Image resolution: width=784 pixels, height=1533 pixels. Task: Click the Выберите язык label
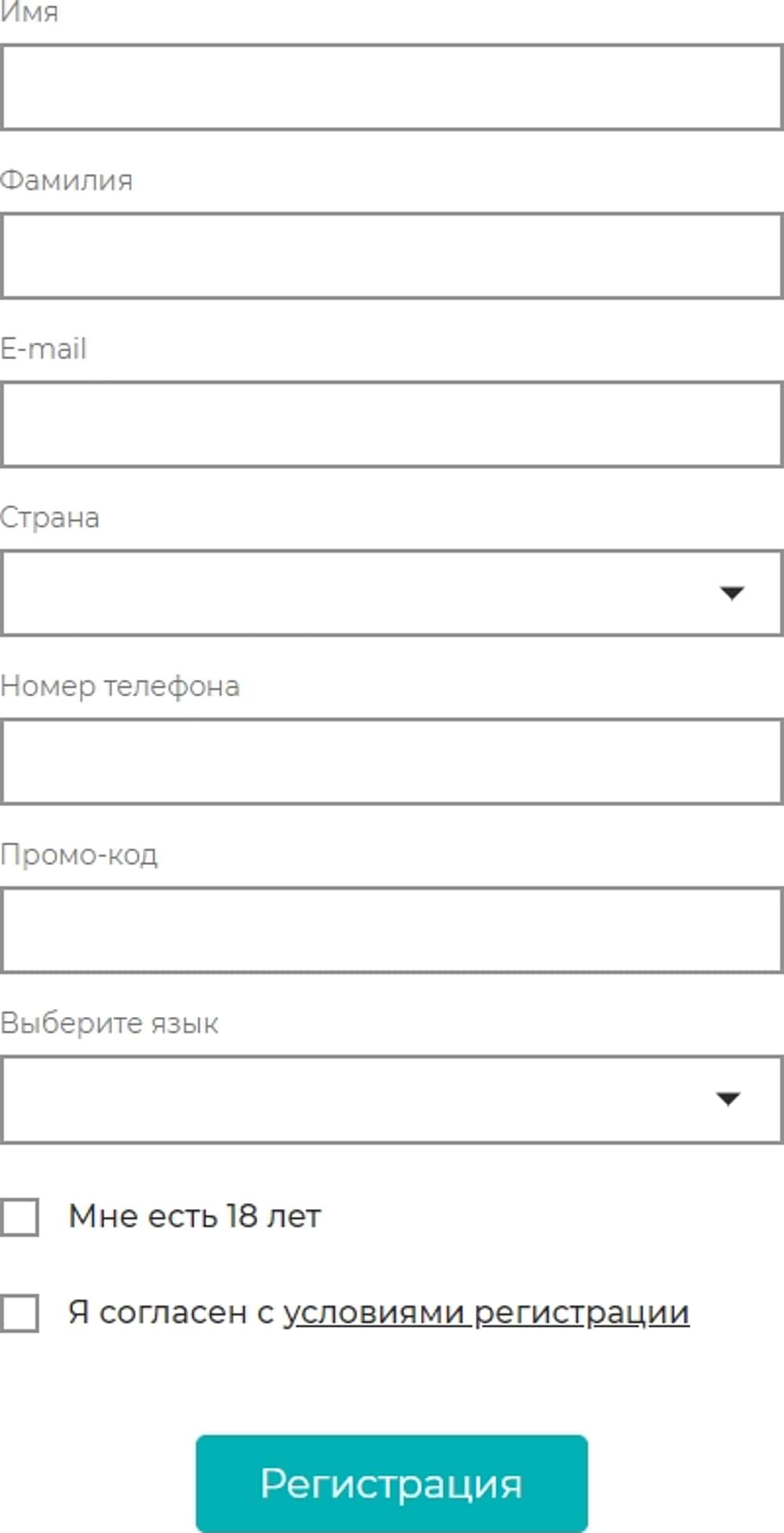[109, 1023]
